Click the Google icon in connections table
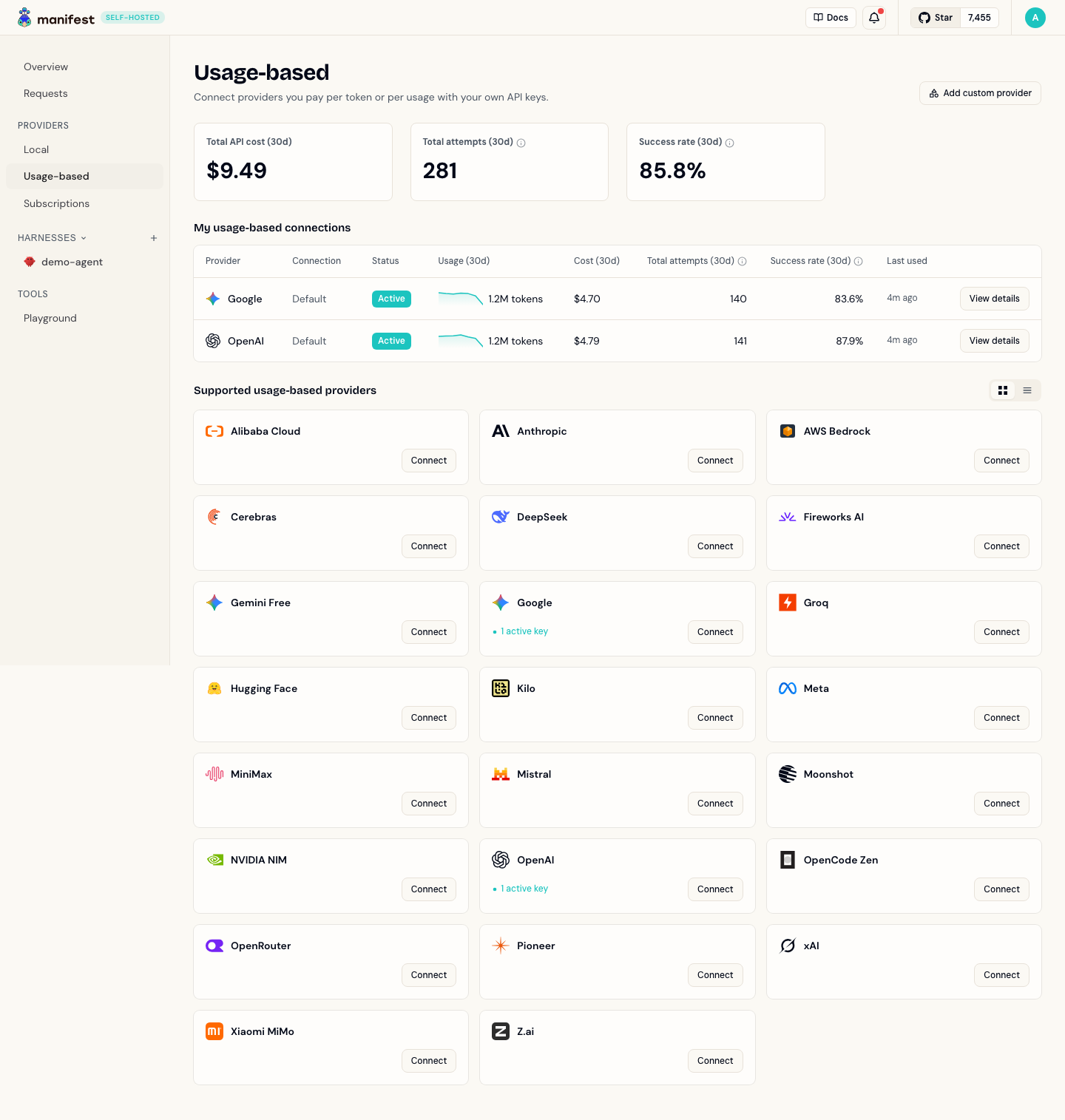Image resolution: width=1065 pixels, height=1120 pixels. coord(213,299)
